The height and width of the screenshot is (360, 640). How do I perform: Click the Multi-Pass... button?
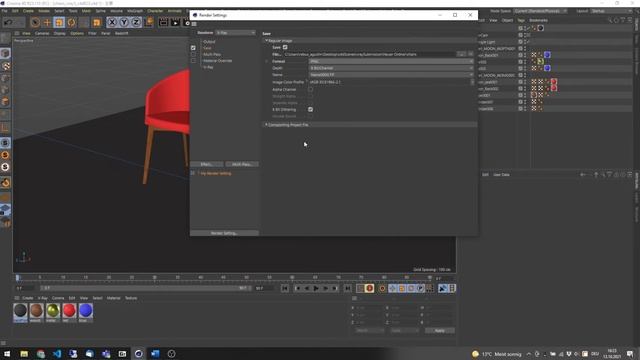coord(242,164)
